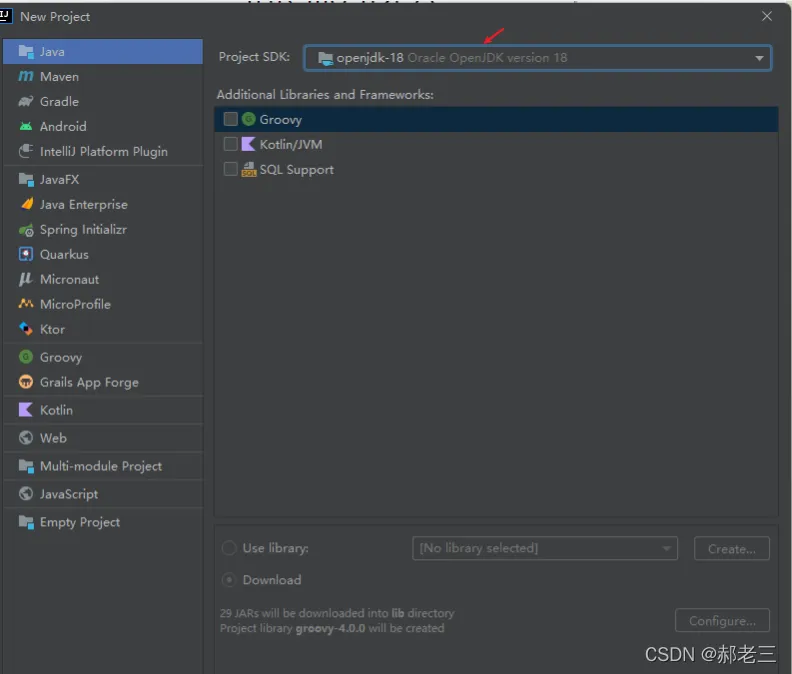792x674 pixels.
Task: Choose Multi-module Project type
Action: tap(103, 466)
